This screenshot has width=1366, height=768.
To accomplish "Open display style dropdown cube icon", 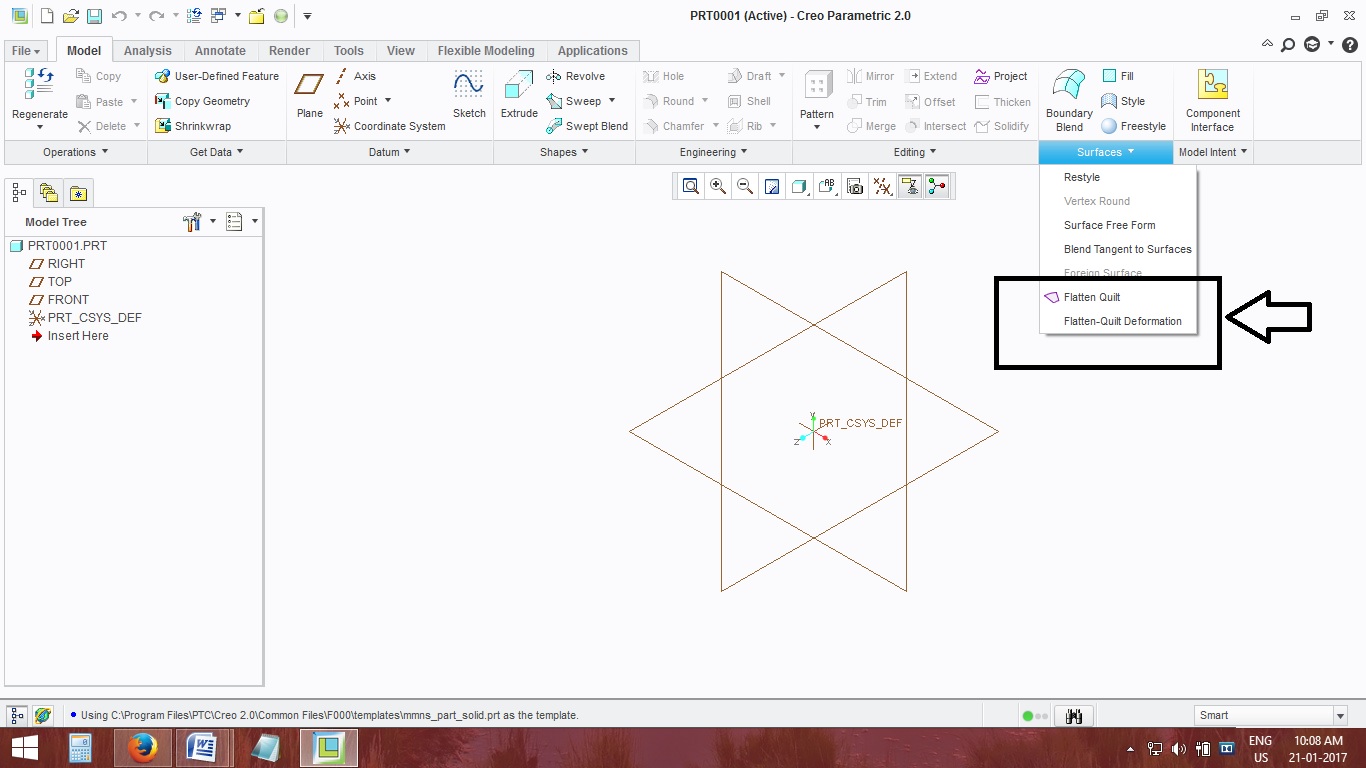I will [x=799, y=186].
